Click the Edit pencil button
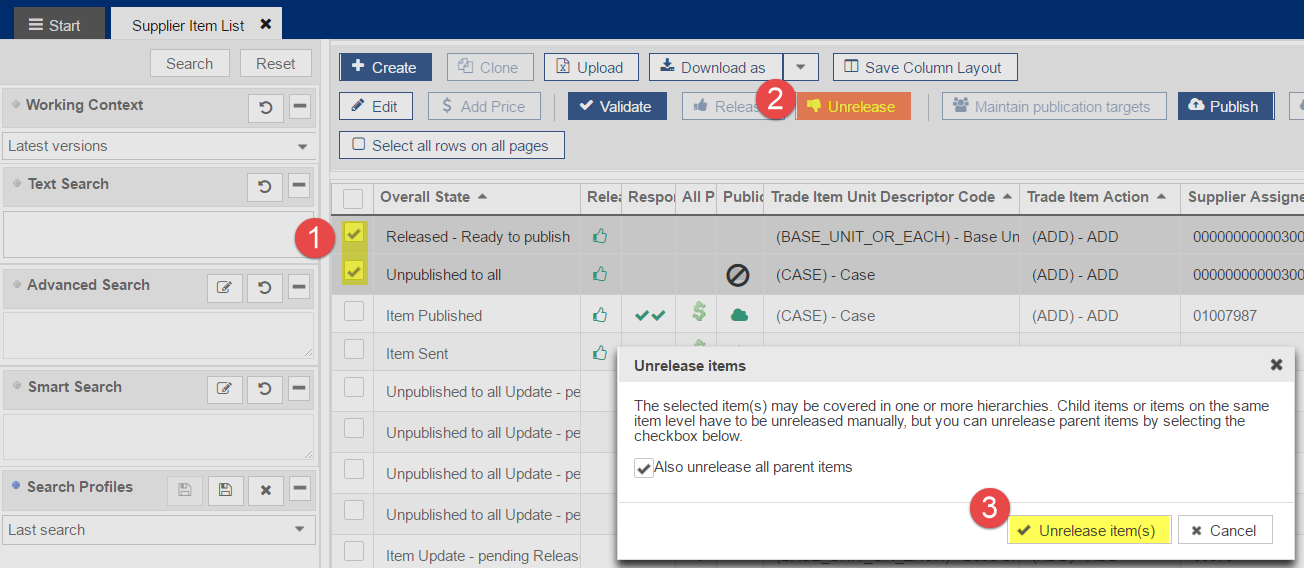The width and height of the screenshot is (1304, 568). 375,106
